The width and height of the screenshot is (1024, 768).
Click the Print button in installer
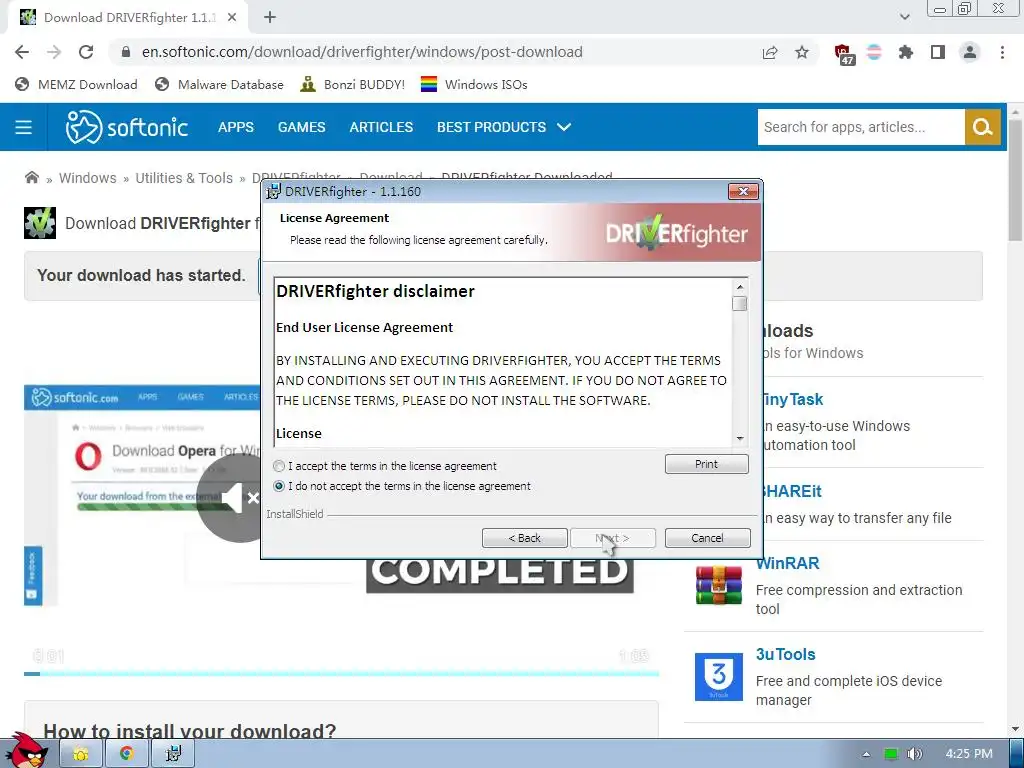(707, 464)
